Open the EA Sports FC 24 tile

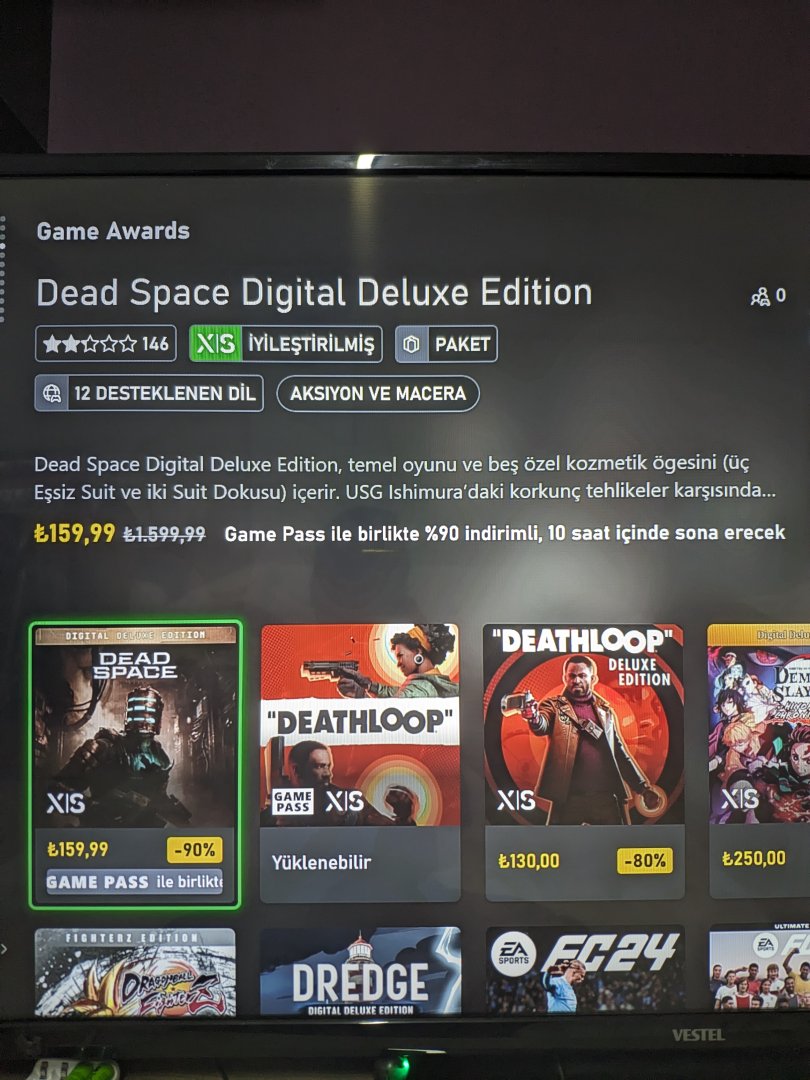click(x=585, y=970)
